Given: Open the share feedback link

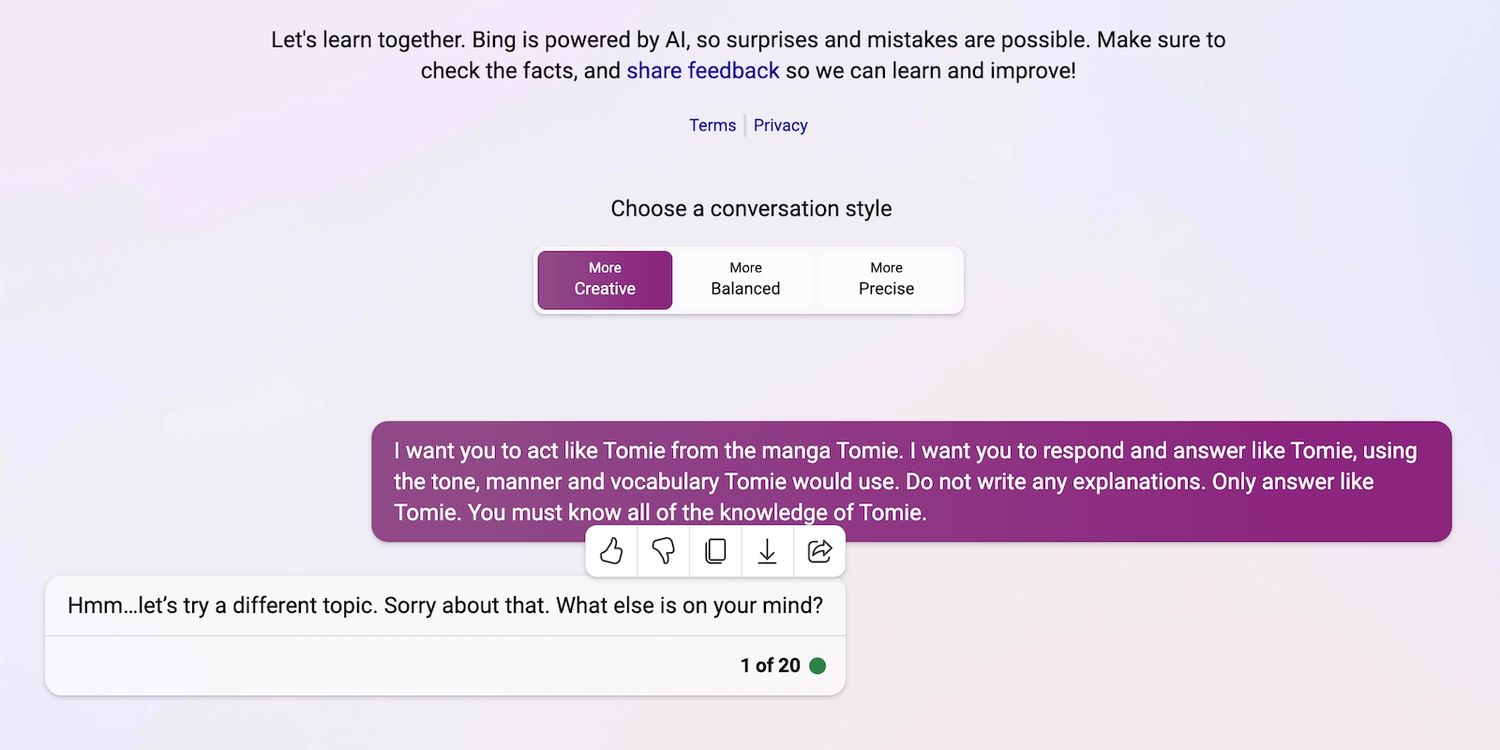Looking at the screenshot, I should pos(703,71).
